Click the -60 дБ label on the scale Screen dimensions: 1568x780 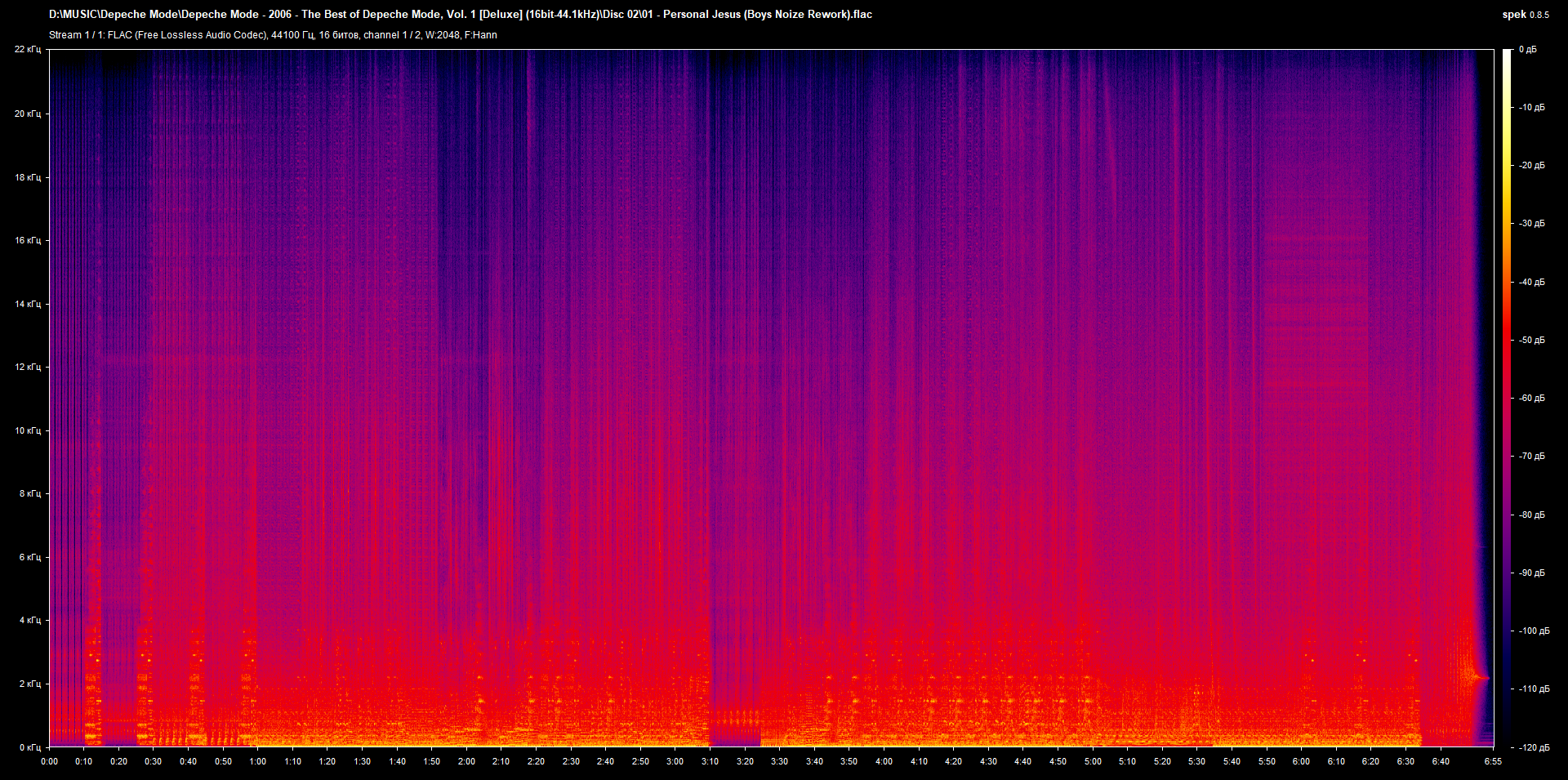1531,399
